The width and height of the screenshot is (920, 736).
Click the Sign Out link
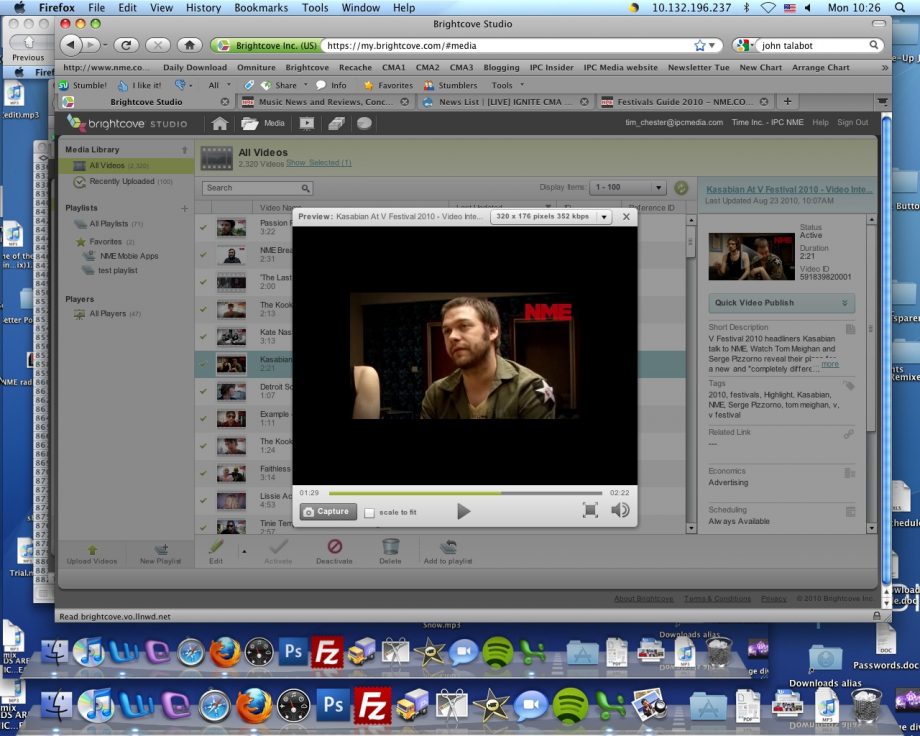tap(853, 123)
